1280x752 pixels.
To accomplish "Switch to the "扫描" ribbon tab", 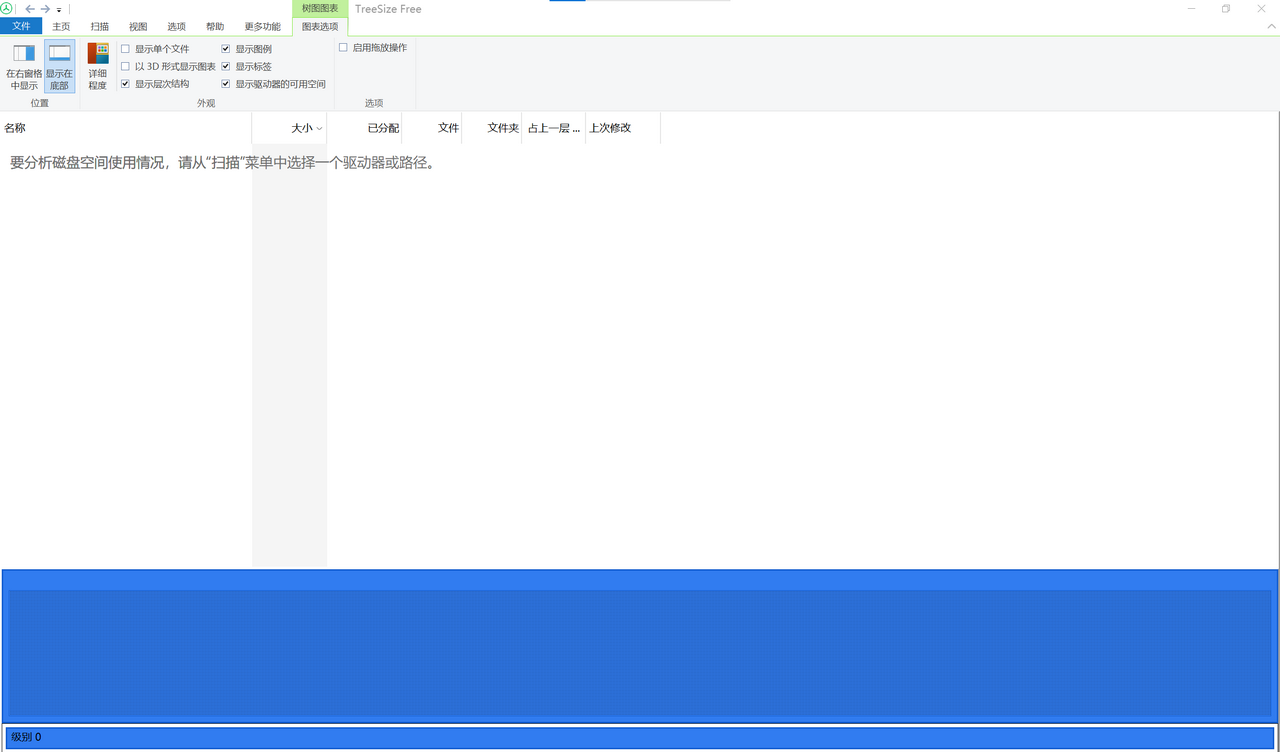I will click(98, 26).
